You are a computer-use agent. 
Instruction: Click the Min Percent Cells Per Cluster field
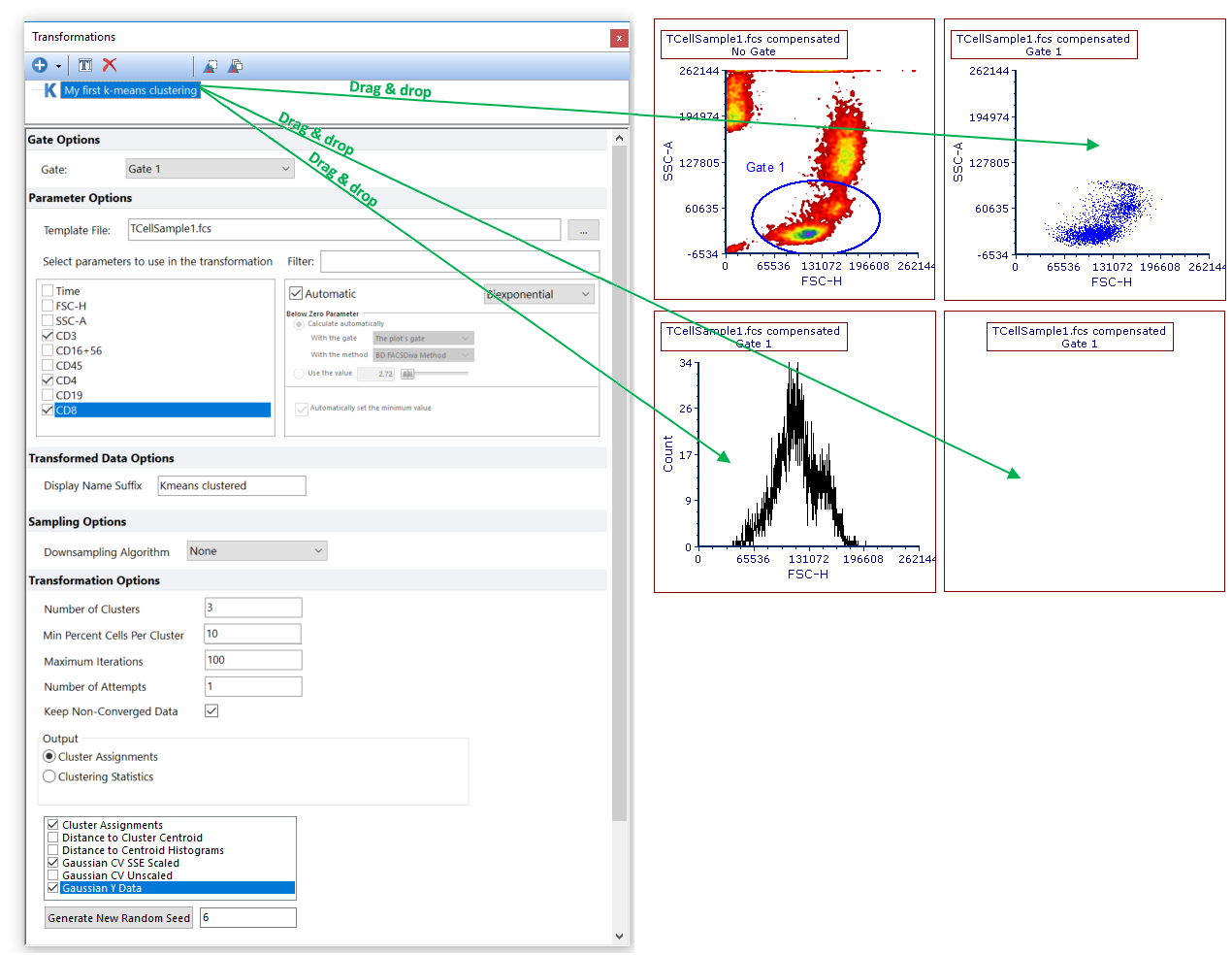pyautogui.click(x=252, y=634)
